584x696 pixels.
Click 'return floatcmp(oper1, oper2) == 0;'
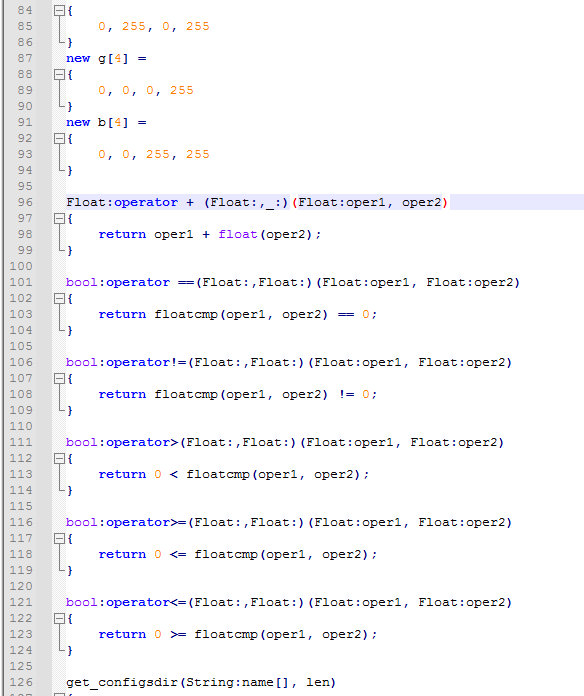pos(237,314)
